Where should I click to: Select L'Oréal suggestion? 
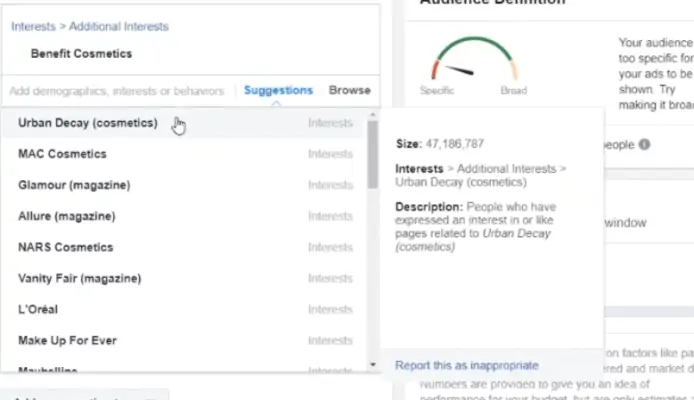pyautogui.click(x=184, y=309)
